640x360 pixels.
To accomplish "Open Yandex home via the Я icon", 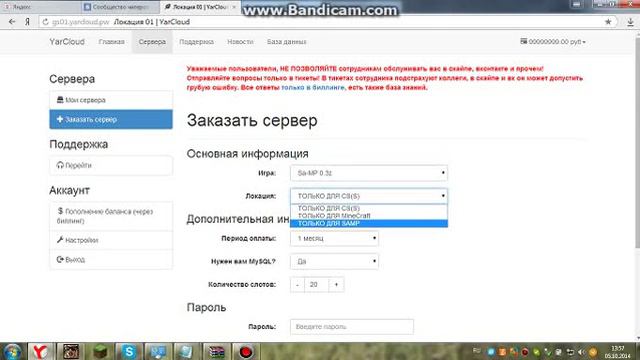I will tap(27, 22).
